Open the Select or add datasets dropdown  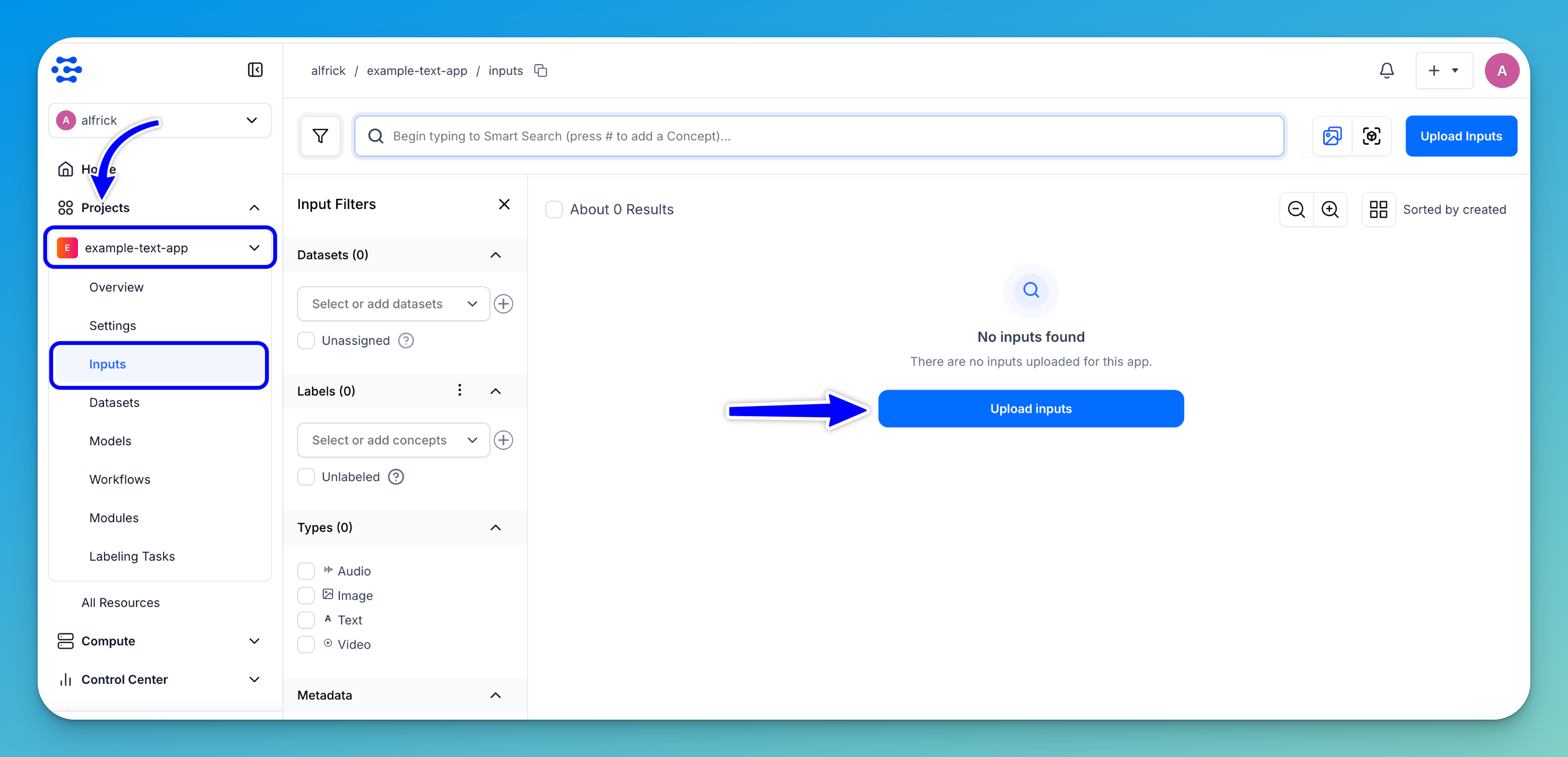click(x=393, y=303)
